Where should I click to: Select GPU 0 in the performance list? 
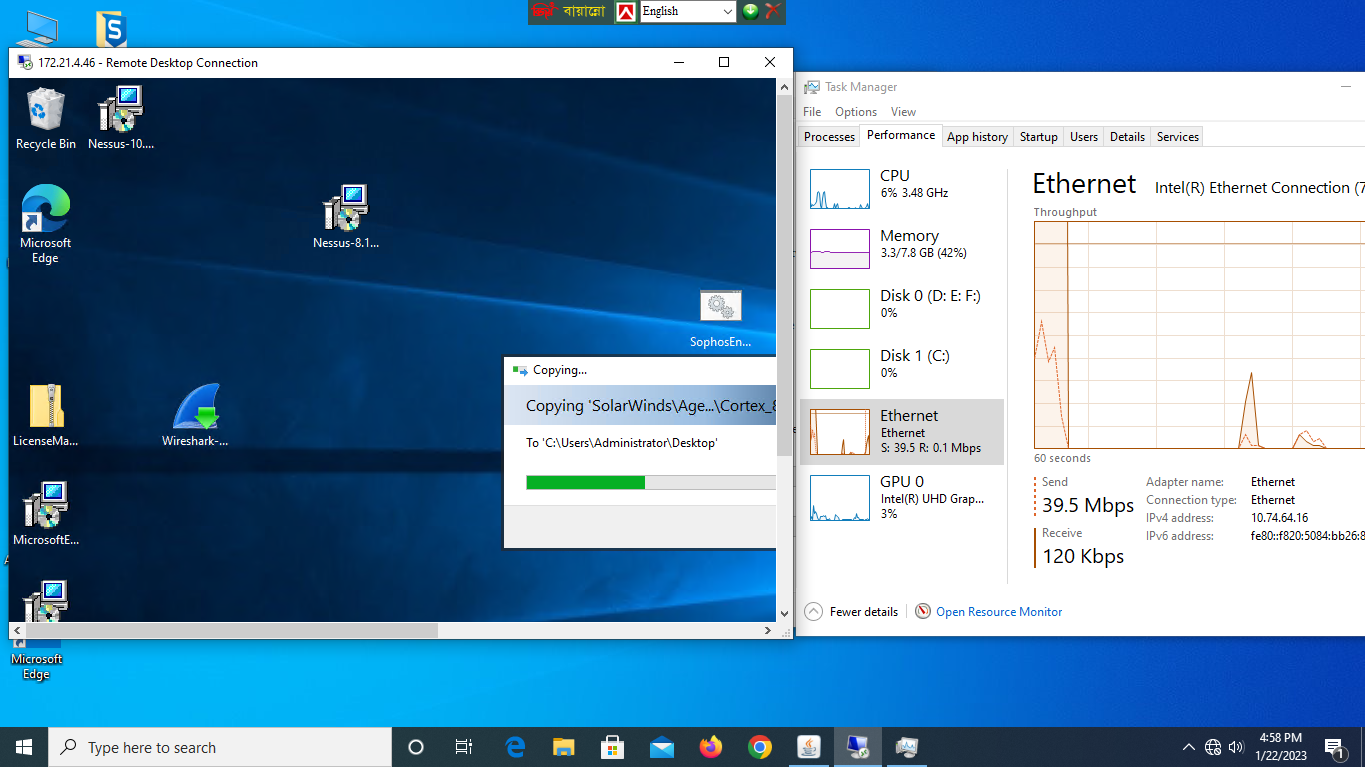(x=902, y=497)
